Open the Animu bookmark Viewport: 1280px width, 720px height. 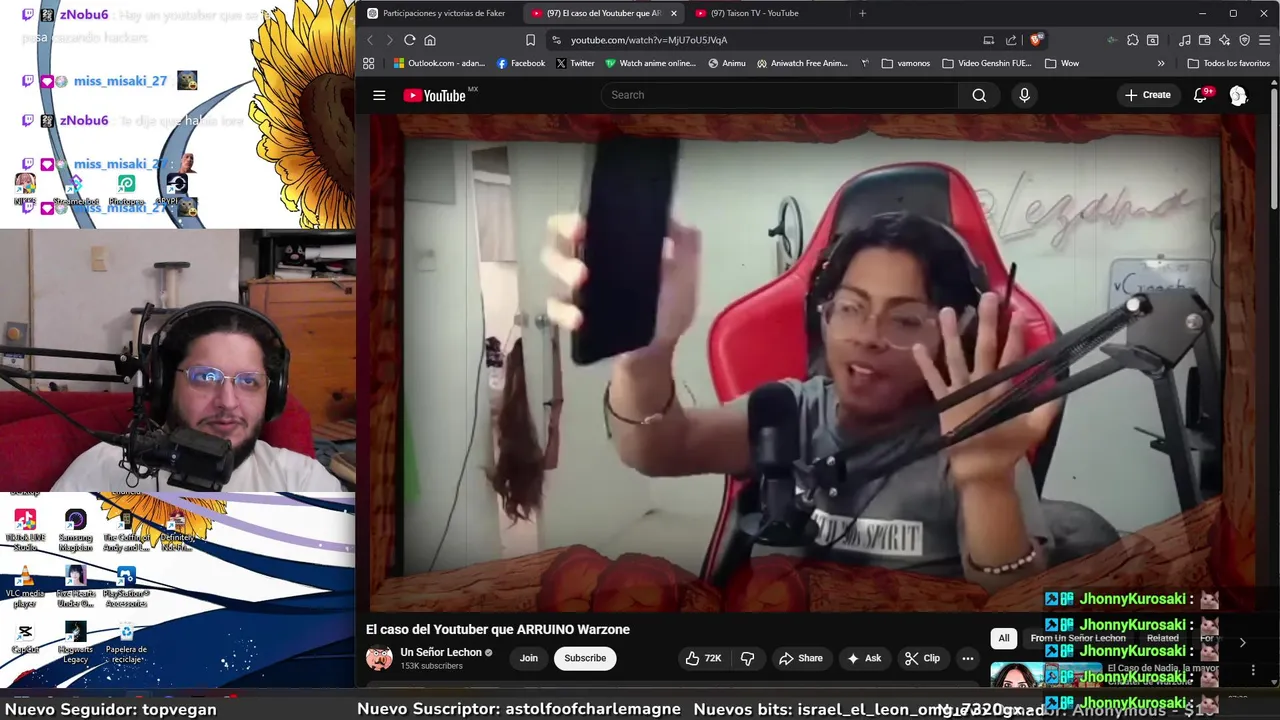click(727, 63)
